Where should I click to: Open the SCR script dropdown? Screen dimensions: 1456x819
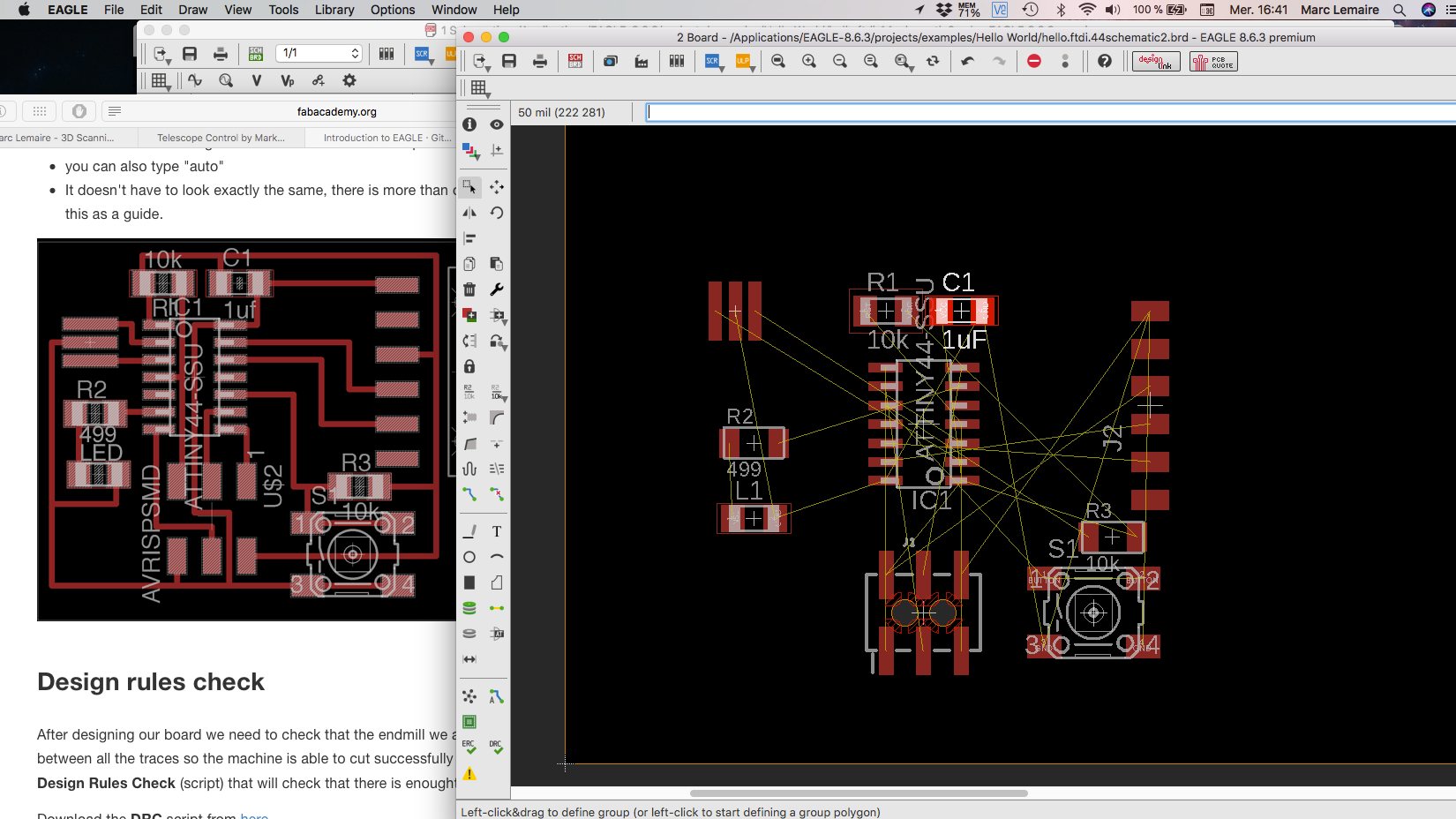(x=713, y=62)
